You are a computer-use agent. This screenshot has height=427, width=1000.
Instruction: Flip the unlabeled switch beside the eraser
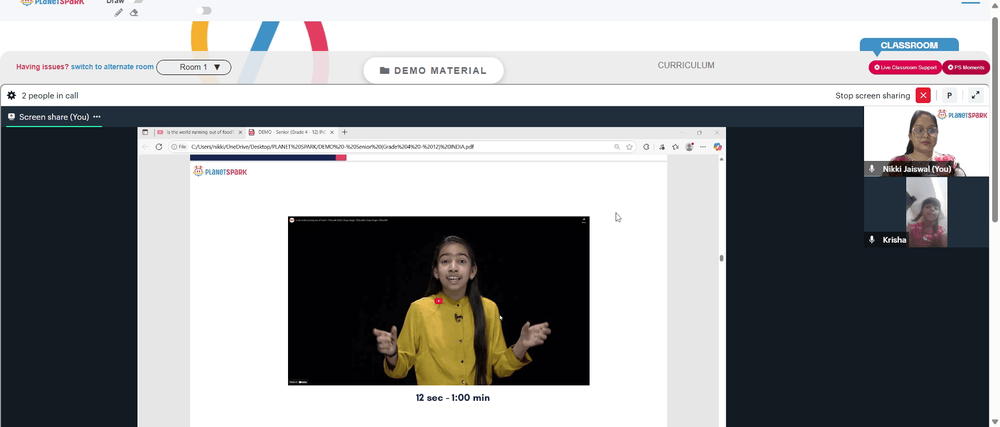click(204, 11)
